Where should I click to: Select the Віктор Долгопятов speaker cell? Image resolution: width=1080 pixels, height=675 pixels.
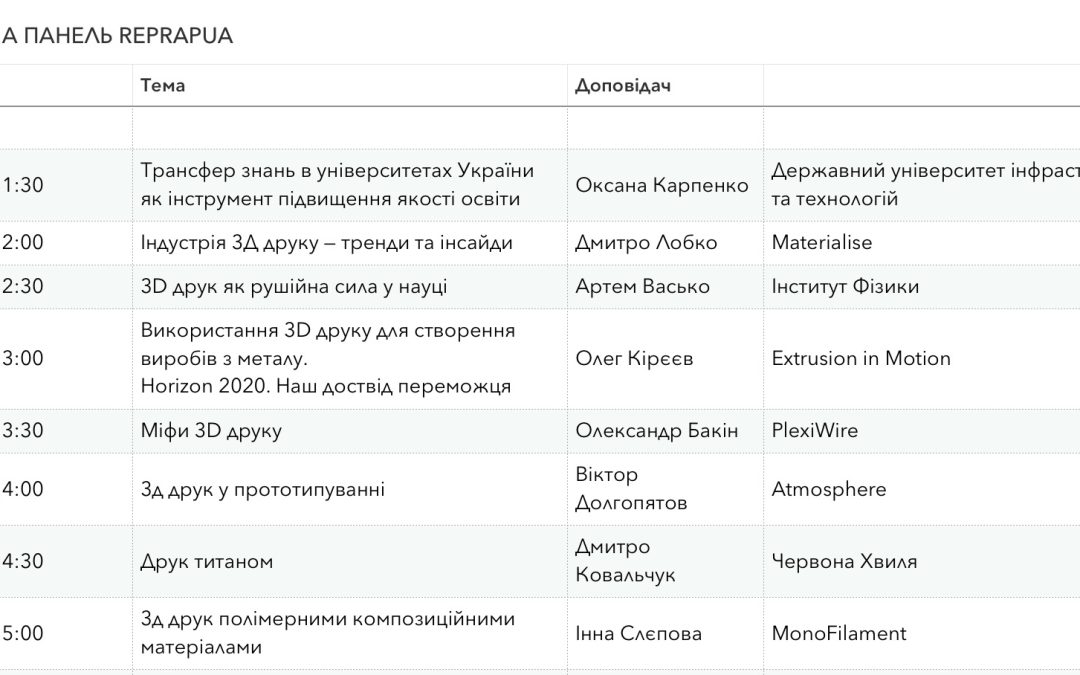631,489
